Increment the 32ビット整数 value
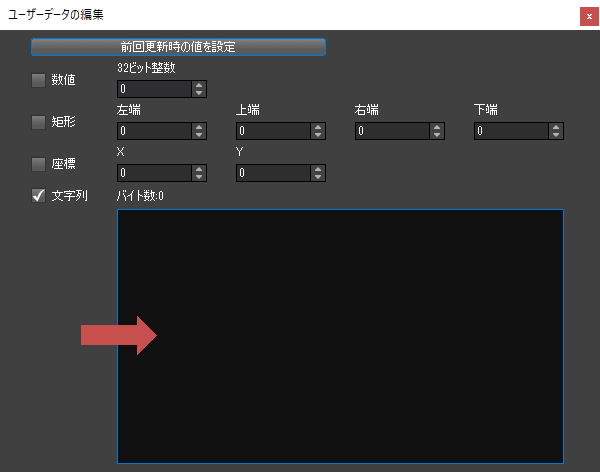 tap(199, 85)
